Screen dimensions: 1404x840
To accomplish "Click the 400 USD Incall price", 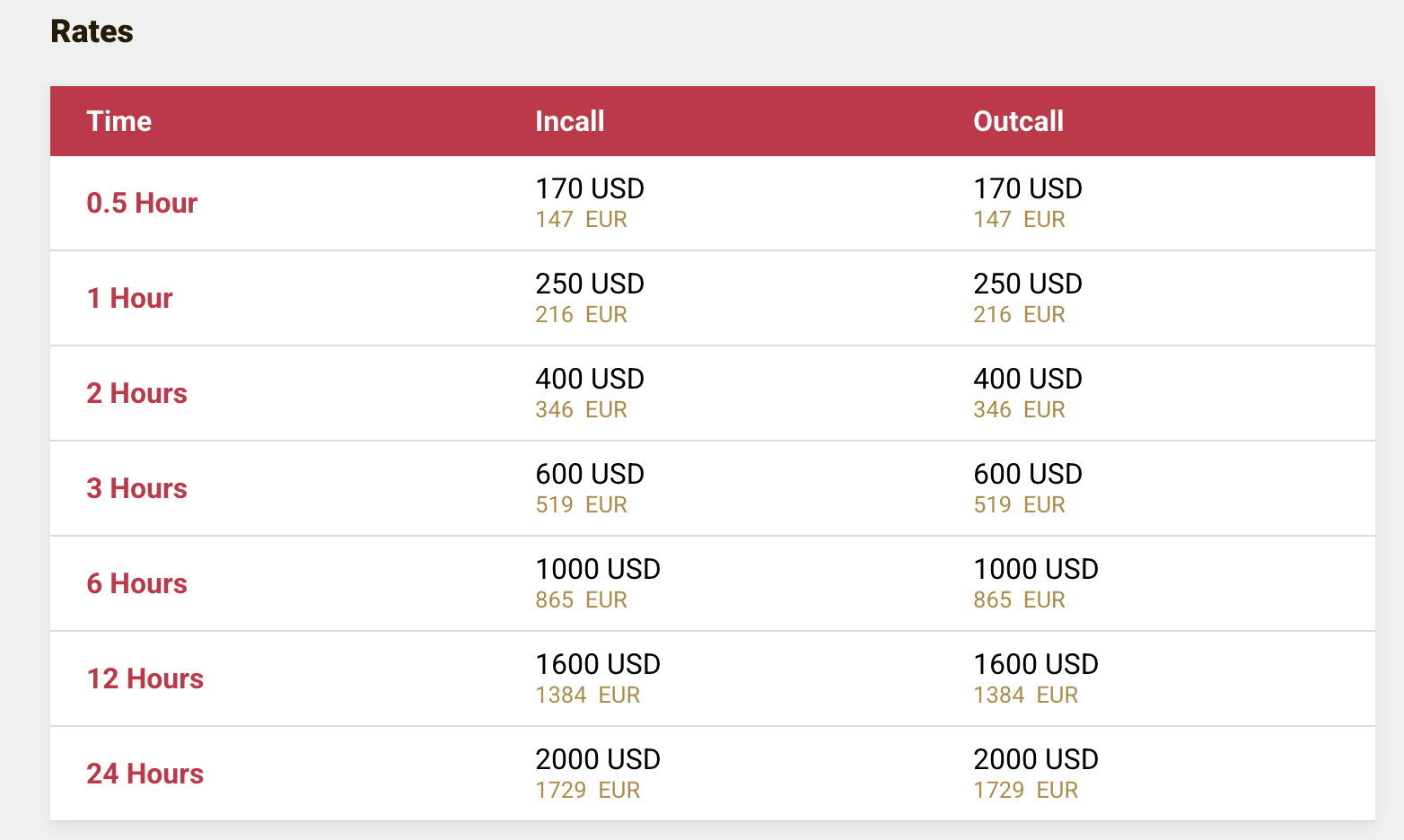I will point(590,379).
